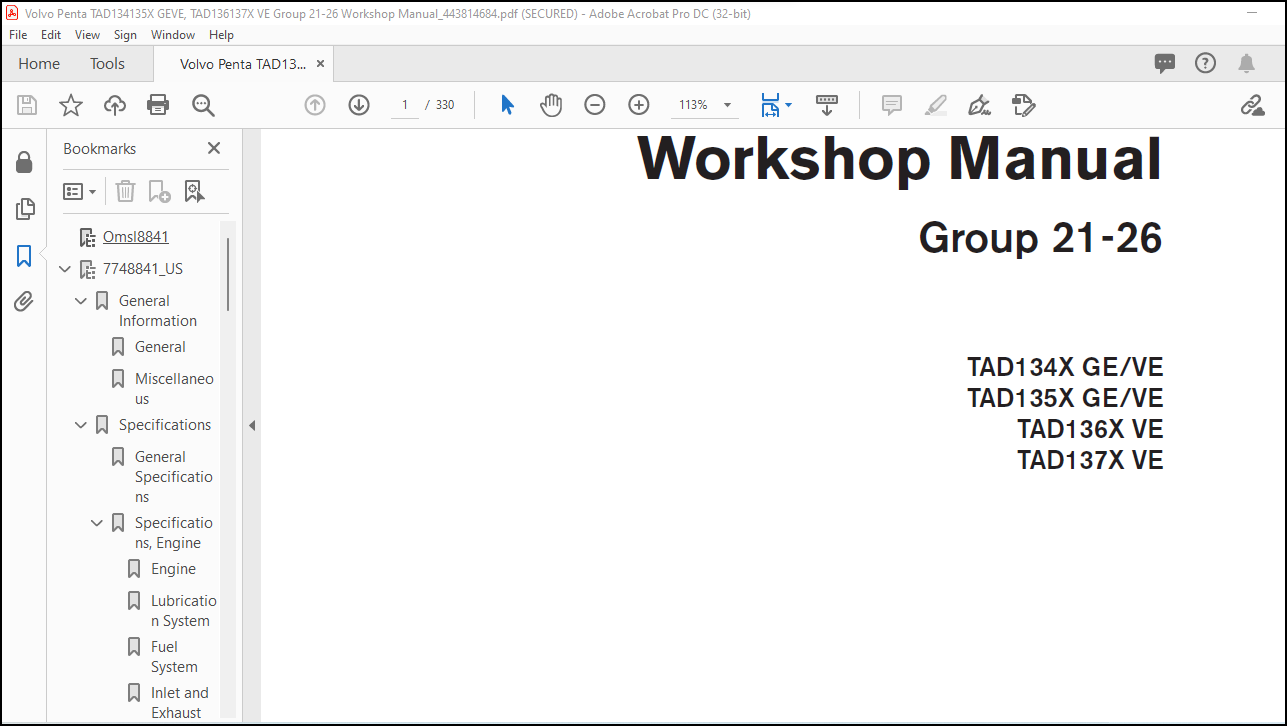Open the Edit menu
Screen dimensions: 1287x726
[x=51, y=34]
